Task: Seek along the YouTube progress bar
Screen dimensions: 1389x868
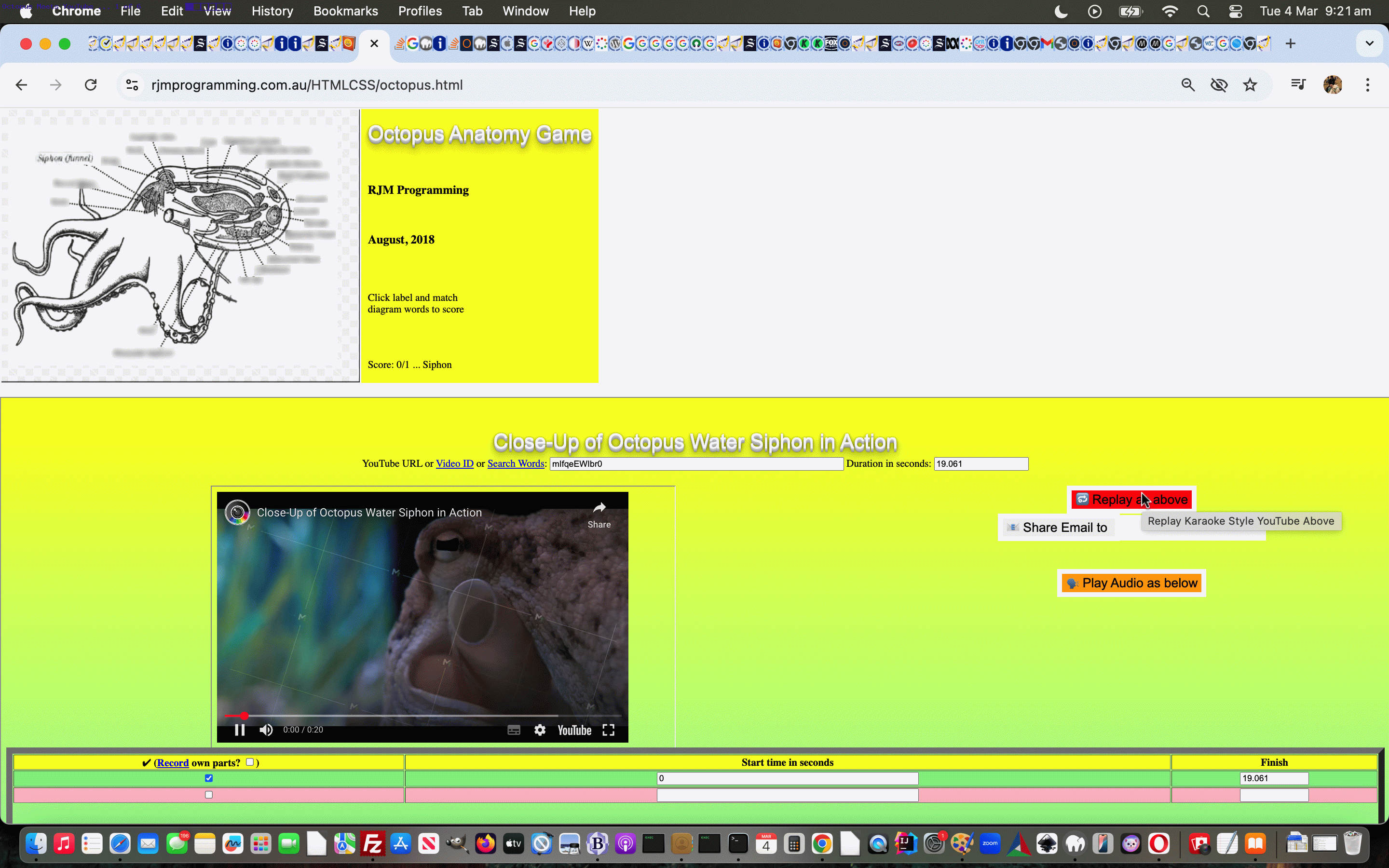Action: (422, 716)
